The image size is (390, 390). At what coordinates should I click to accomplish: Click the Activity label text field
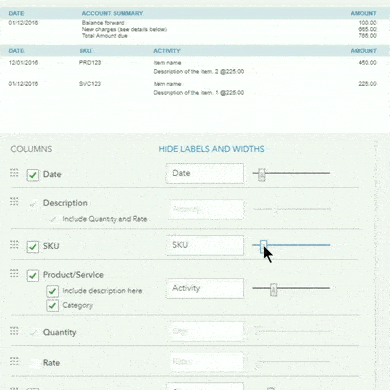point(205,288)
